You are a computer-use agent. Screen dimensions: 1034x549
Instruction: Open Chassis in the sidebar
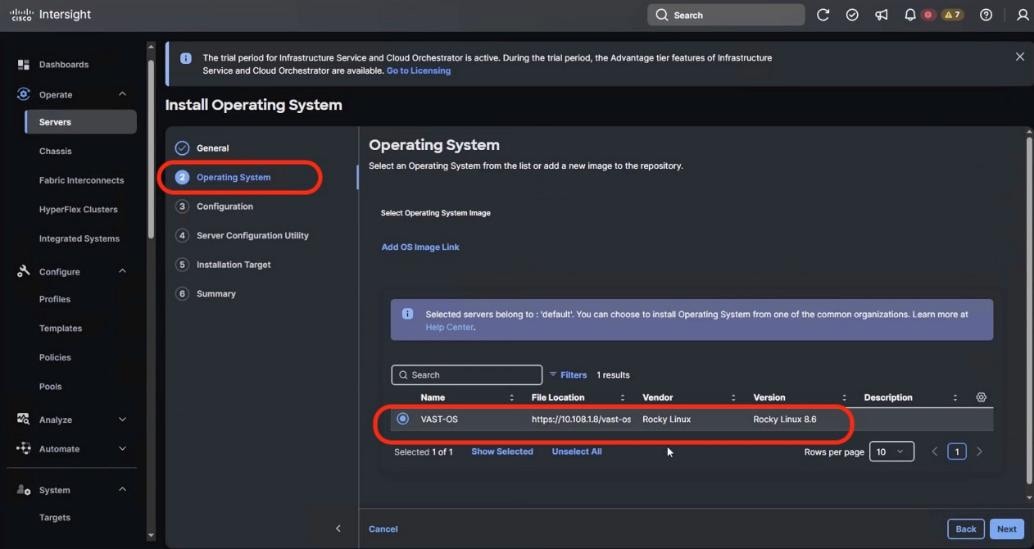pyautogui.click(x=55, y=151)
